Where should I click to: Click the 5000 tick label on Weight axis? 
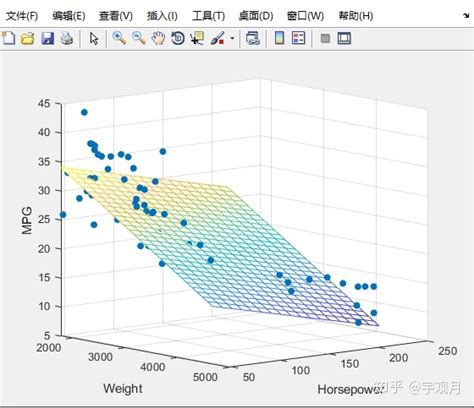pyautogui.click(x=205, y=377)
